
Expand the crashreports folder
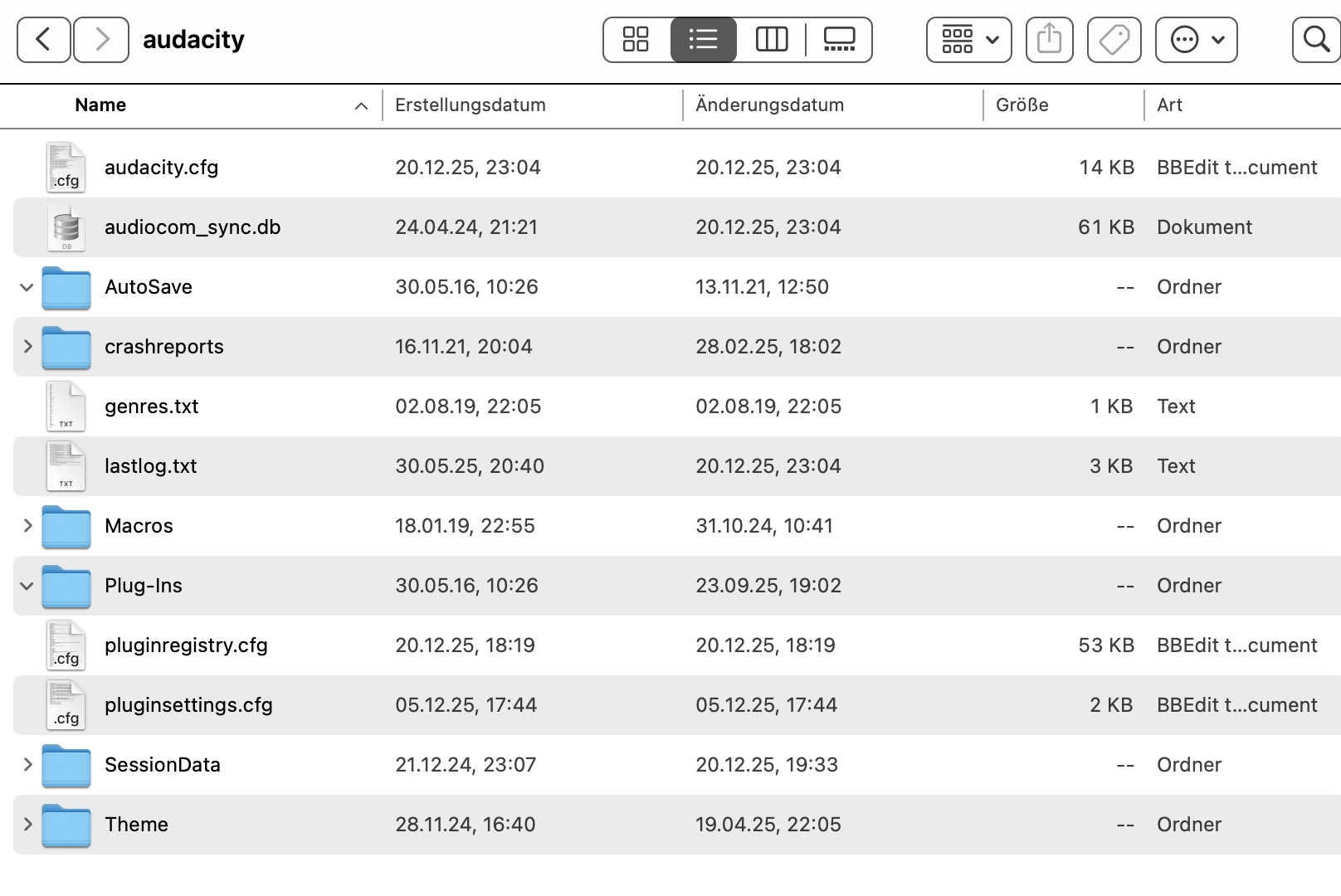click(27, 347)
